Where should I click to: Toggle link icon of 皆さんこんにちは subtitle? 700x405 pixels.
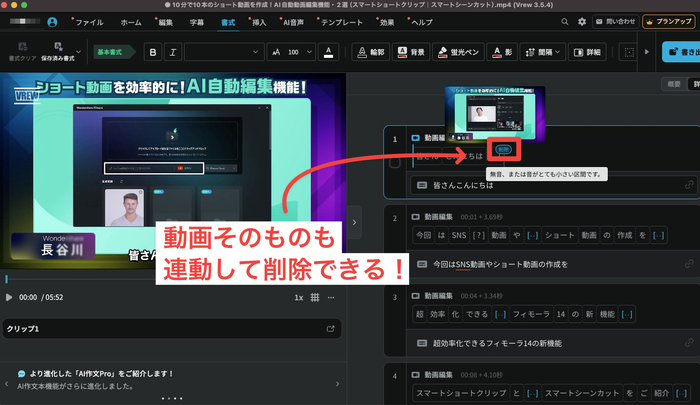pyautogui.click(x=689, y=184)
